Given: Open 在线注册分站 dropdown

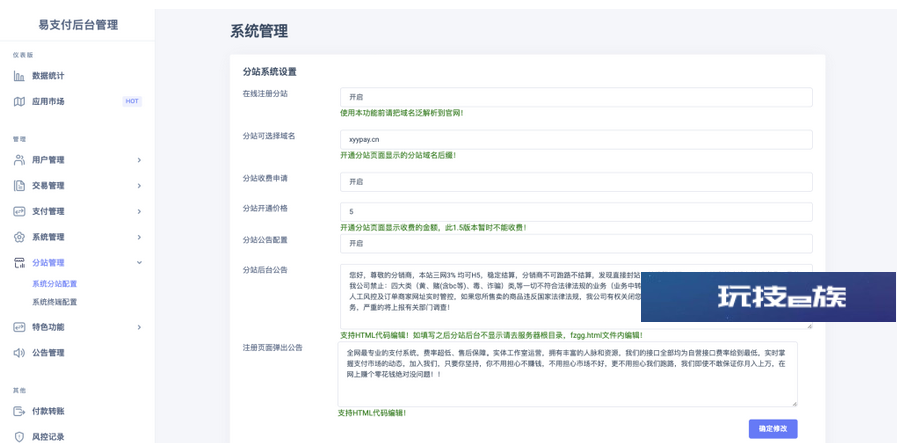Looking at the screenshot, I should pos(576,97).
